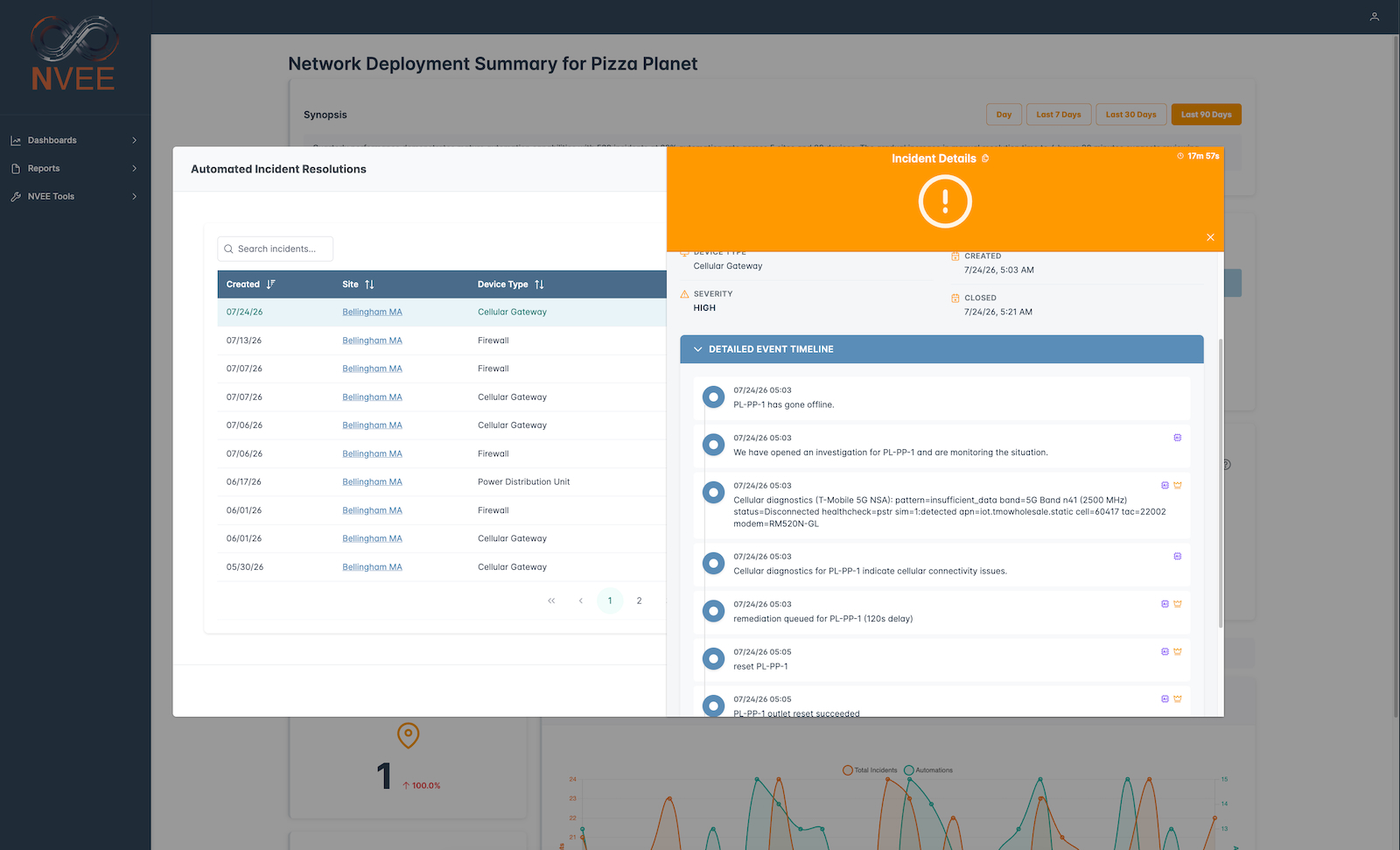Select the 05/30/26 Cellular Gateway incident row
The height and width of the screenshot is (850, 1400).
point(442,567)
